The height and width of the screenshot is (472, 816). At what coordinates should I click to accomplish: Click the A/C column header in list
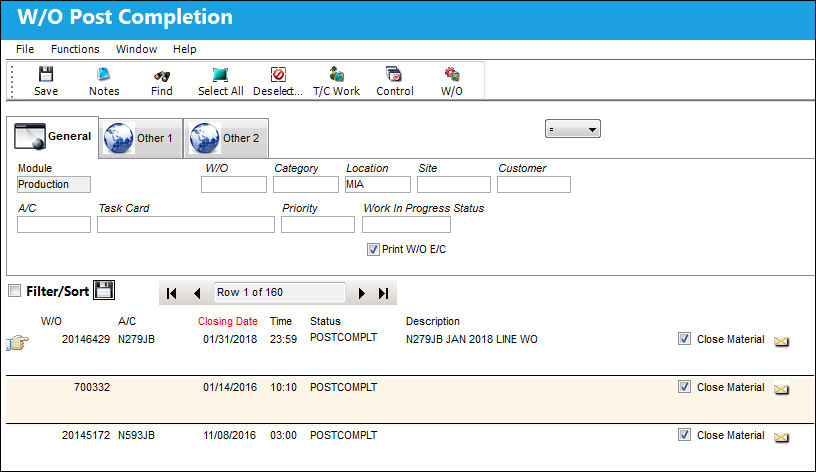[126, 321]
